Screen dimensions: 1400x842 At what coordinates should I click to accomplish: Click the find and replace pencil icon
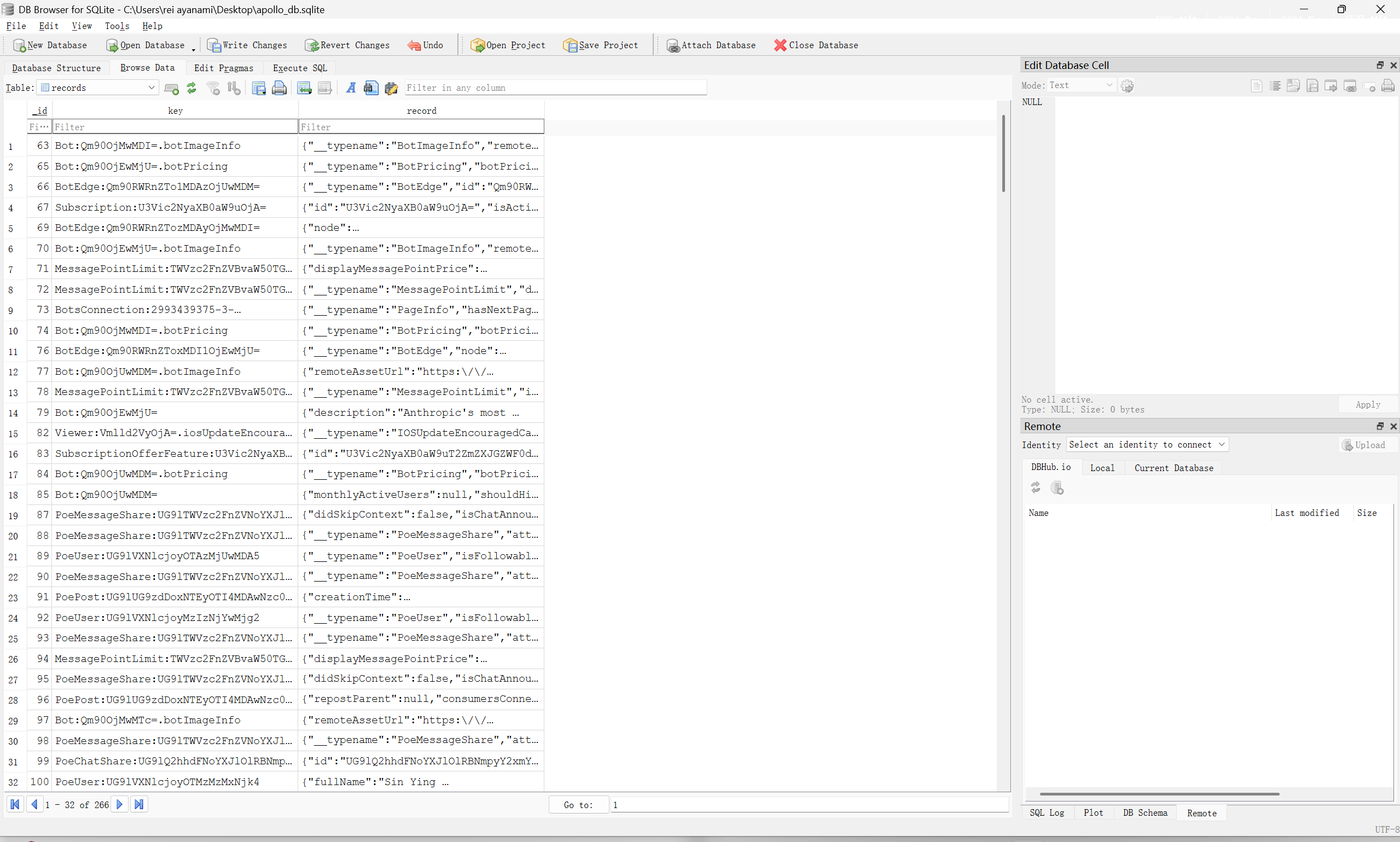[391, 88]
